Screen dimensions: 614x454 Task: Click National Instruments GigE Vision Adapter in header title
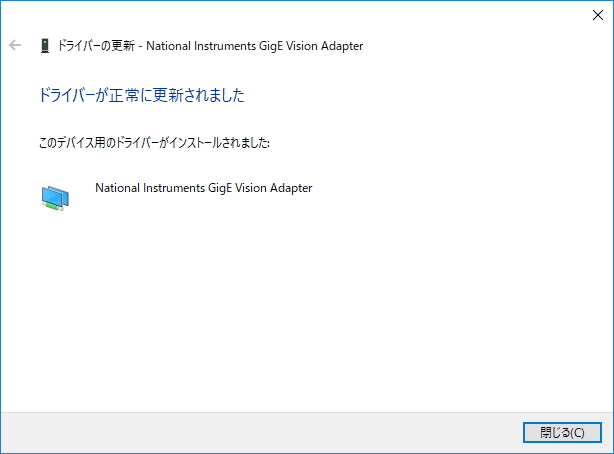[255, 46]
